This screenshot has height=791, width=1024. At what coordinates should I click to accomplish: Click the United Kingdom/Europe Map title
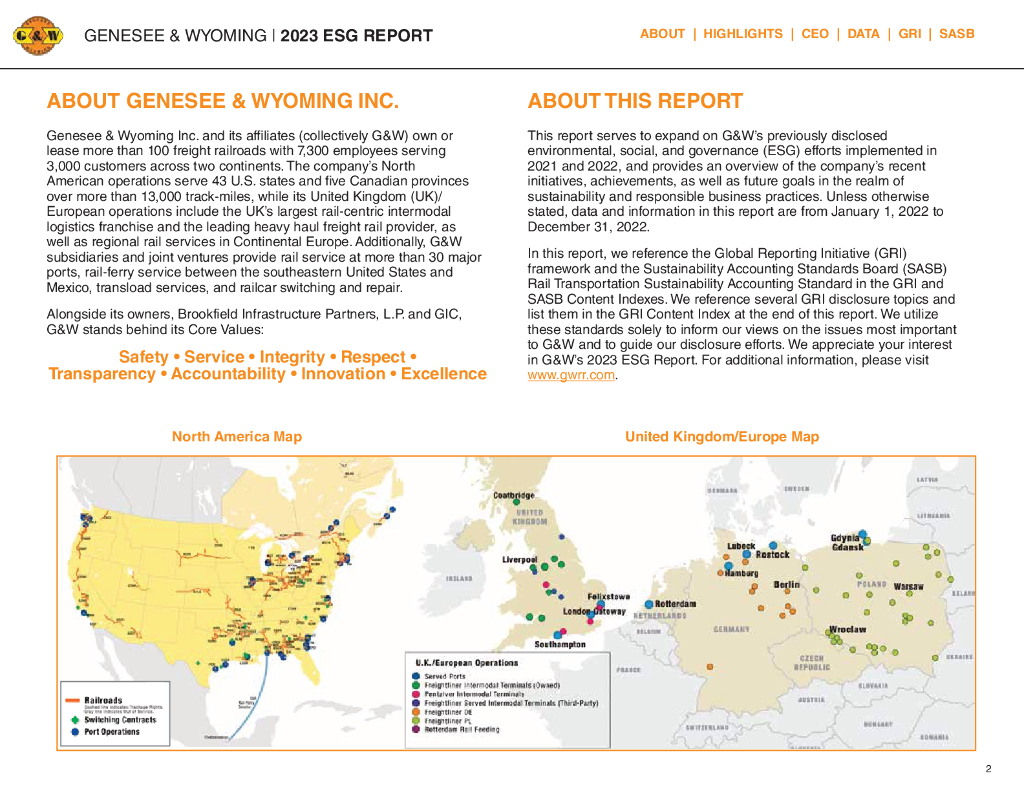tap(722, 437)
